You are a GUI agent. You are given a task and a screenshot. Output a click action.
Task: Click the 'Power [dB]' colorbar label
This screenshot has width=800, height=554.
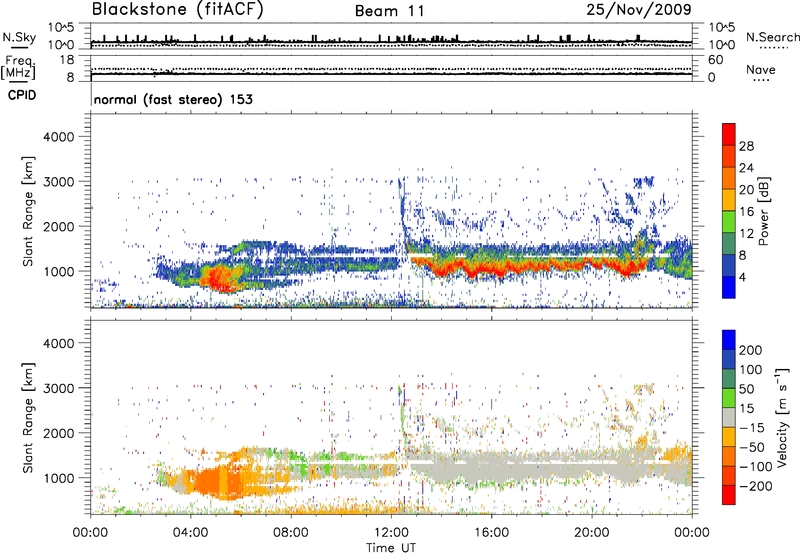coord(763,211)
